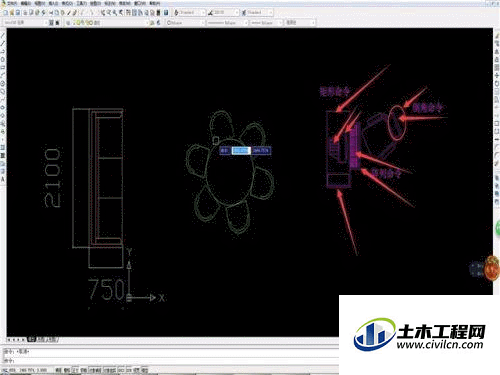Toggle Object Snap in the status bar
The image size is (500, 375).
click(x=96, y=370)
